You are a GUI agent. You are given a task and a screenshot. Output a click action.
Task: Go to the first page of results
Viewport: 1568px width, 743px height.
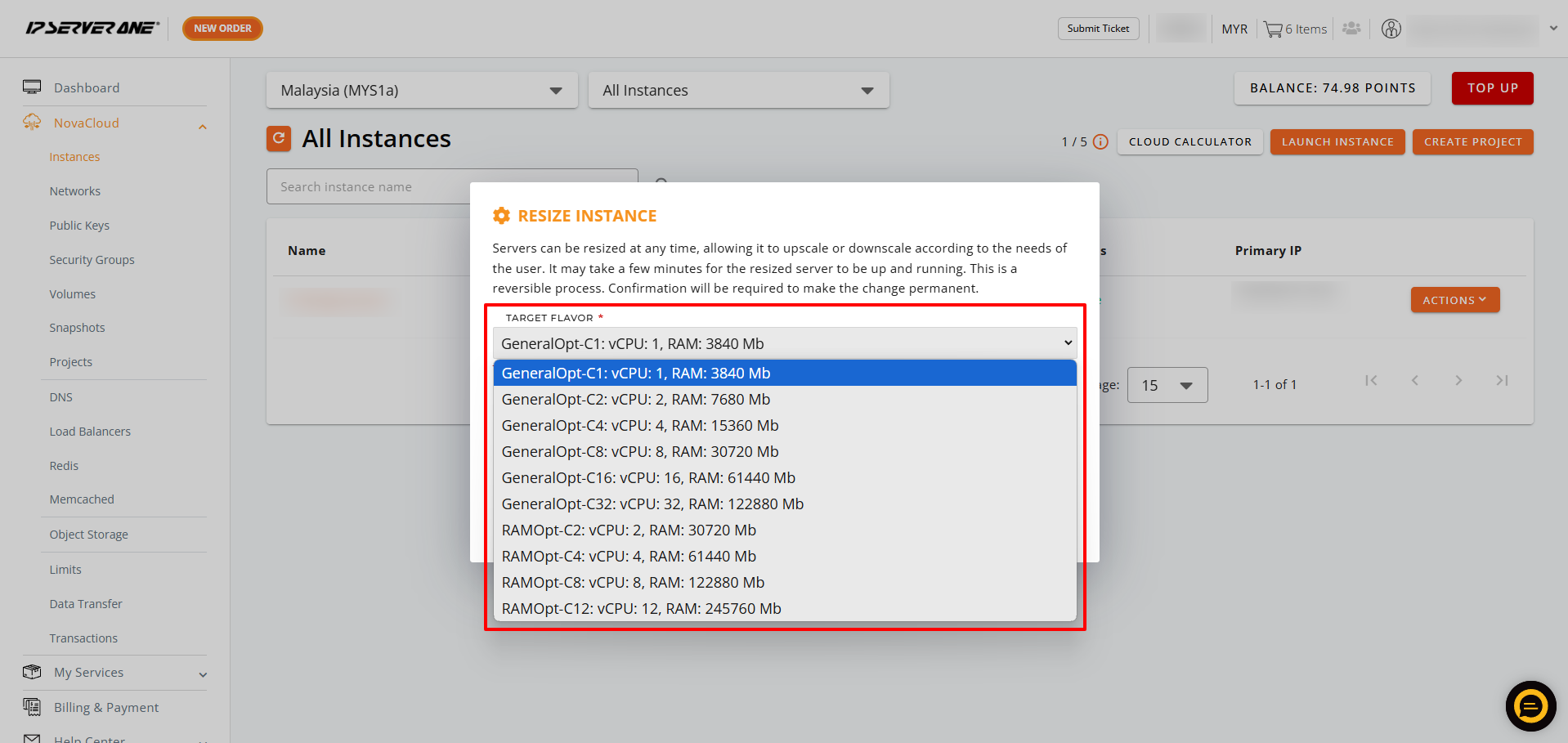point(1371,380)
